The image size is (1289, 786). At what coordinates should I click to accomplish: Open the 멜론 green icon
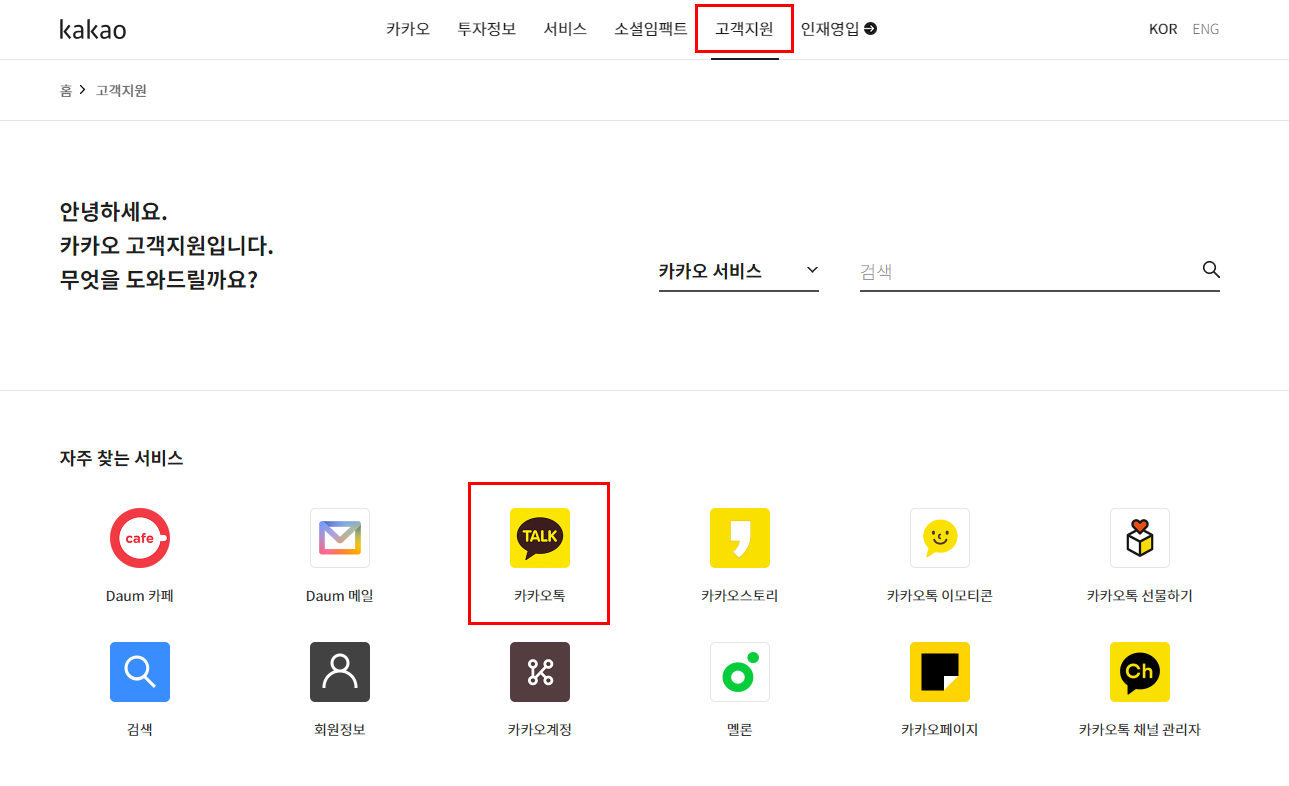[740, 672]
